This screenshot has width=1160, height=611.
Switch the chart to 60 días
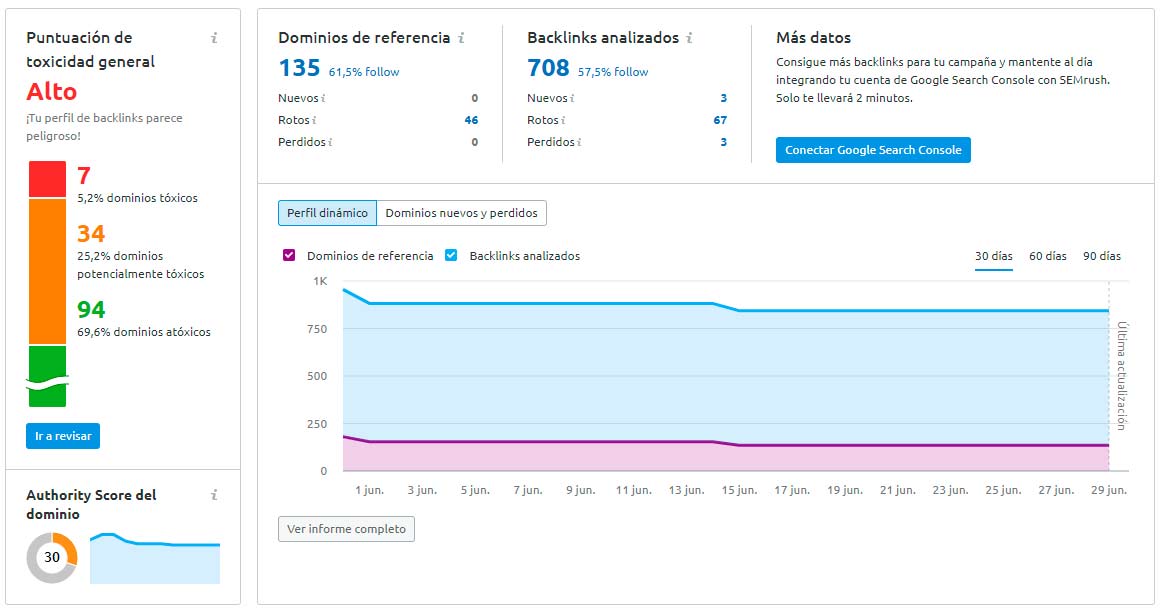pyautogui.click(x=1048, y=256)
